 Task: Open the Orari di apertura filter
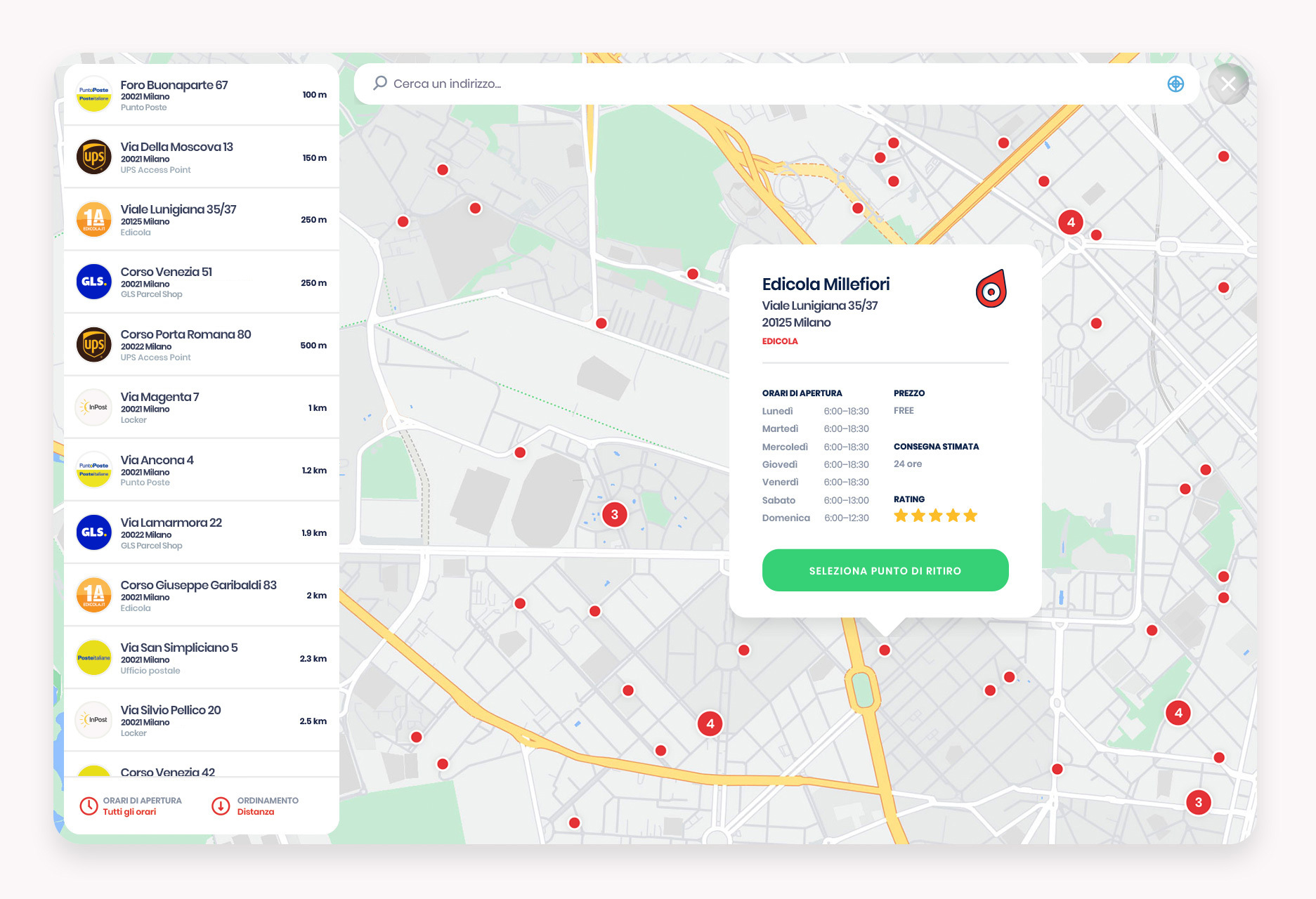131,806
